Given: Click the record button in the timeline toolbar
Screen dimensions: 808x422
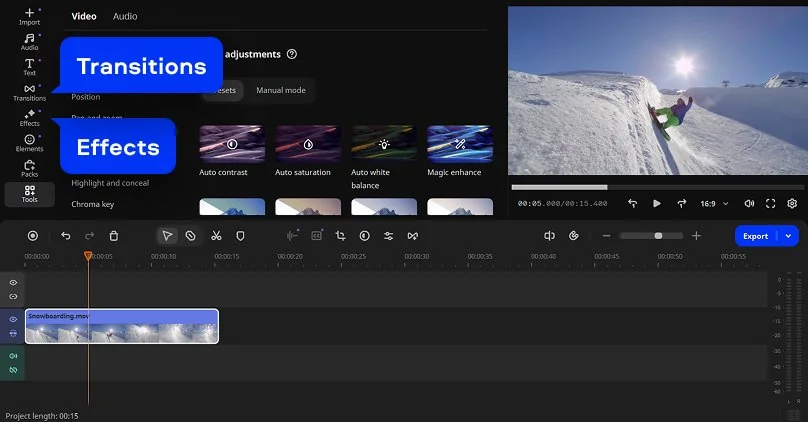Looking at the screenshot, I should coord(33,236).
